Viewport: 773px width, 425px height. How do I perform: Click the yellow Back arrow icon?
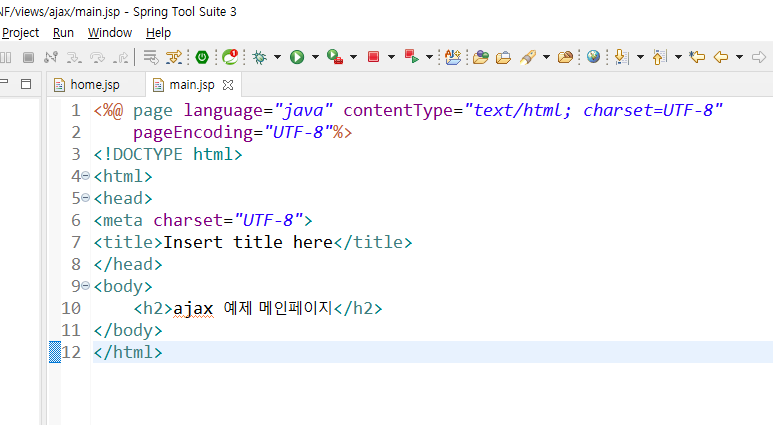click(721, 57)
